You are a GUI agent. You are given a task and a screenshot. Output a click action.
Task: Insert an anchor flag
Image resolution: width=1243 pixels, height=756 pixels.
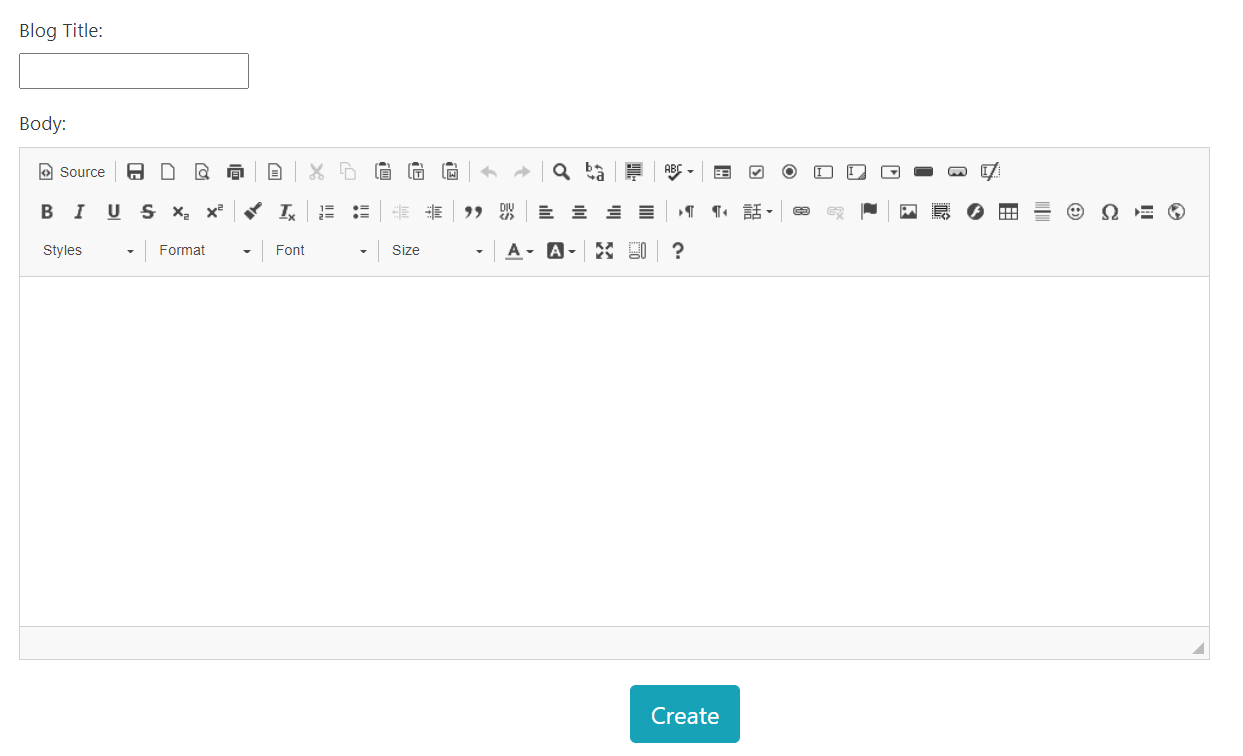869,211
